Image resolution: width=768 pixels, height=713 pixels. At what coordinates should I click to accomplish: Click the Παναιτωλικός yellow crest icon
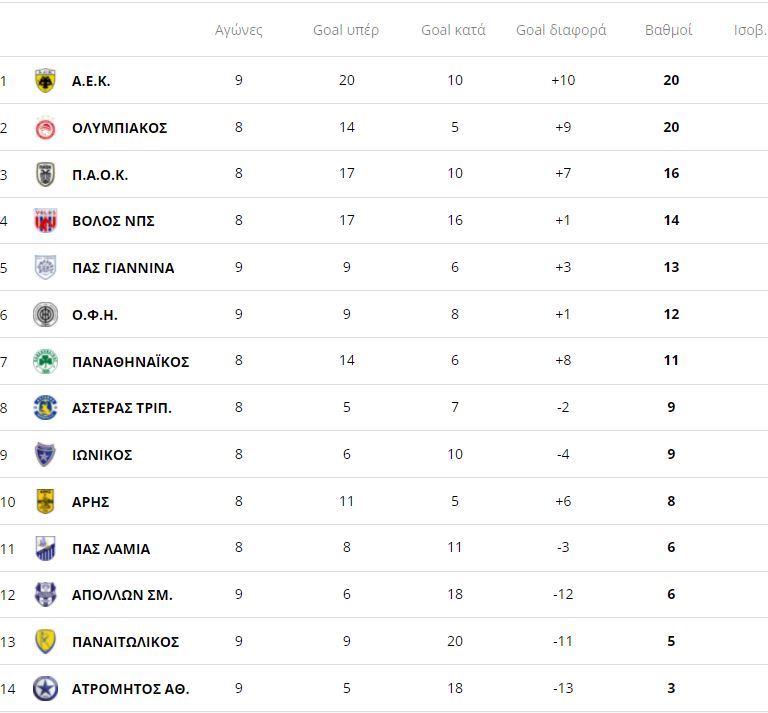coord(45,641)
